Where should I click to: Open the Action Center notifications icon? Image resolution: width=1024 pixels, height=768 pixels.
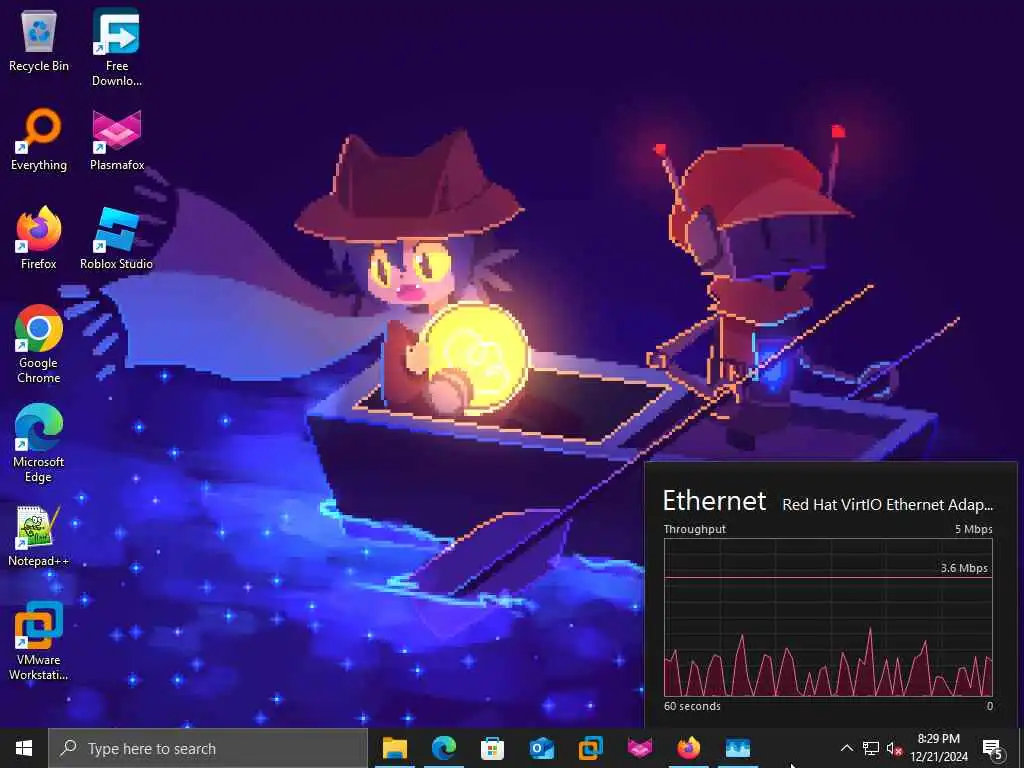[993, 750]
